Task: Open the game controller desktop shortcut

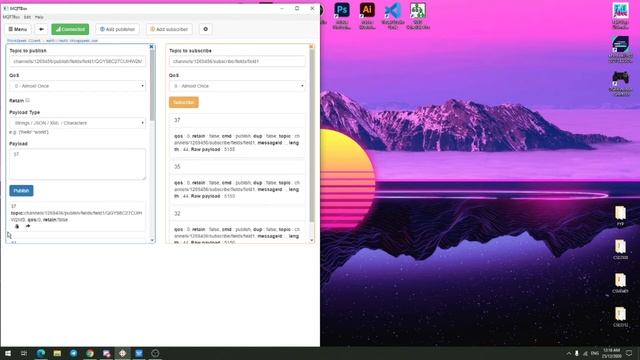Action: coord(621,84)
